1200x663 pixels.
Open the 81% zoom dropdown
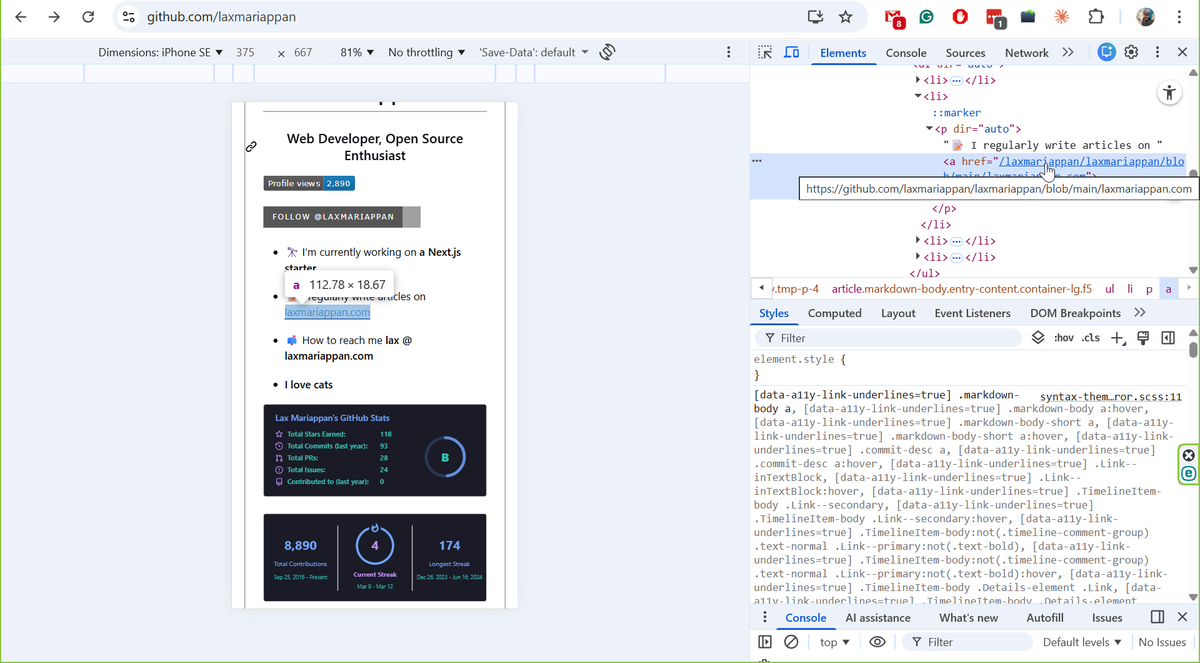tap(357, 52)
